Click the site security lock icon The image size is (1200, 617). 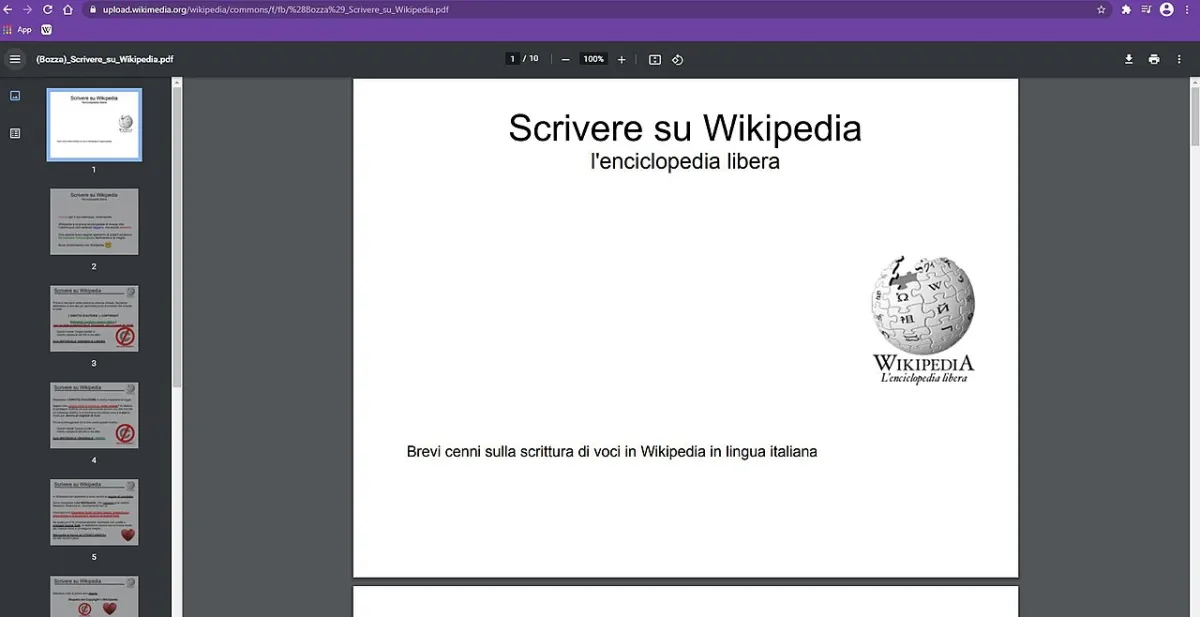pos(92,9)
